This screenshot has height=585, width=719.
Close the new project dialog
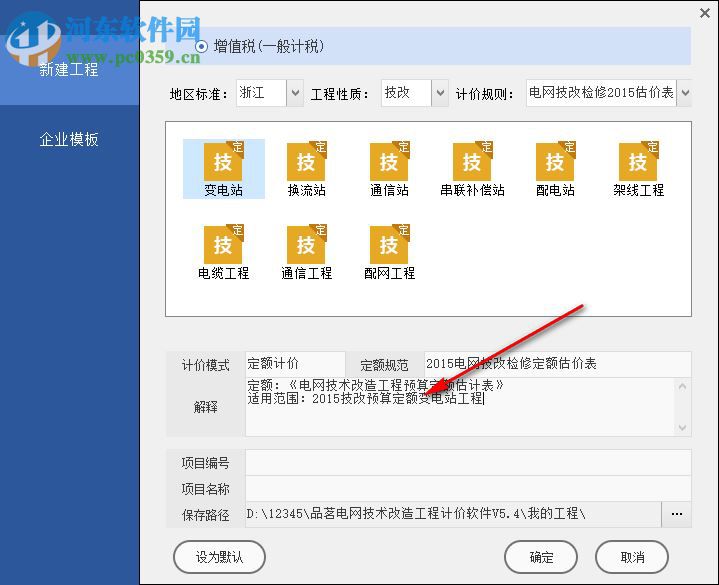(x=705, y=13)
